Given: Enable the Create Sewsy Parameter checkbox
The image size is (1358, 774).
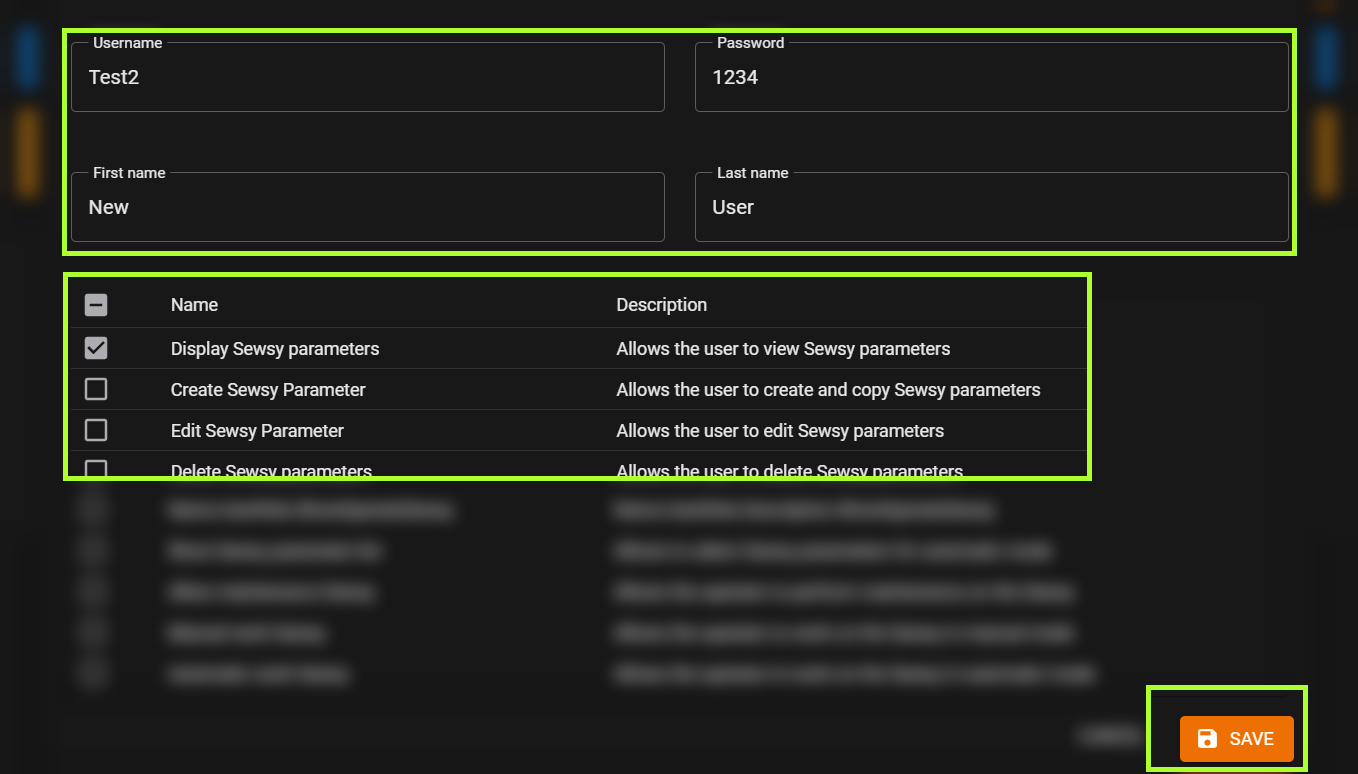Looking at the screenshot, I should 96,389.
